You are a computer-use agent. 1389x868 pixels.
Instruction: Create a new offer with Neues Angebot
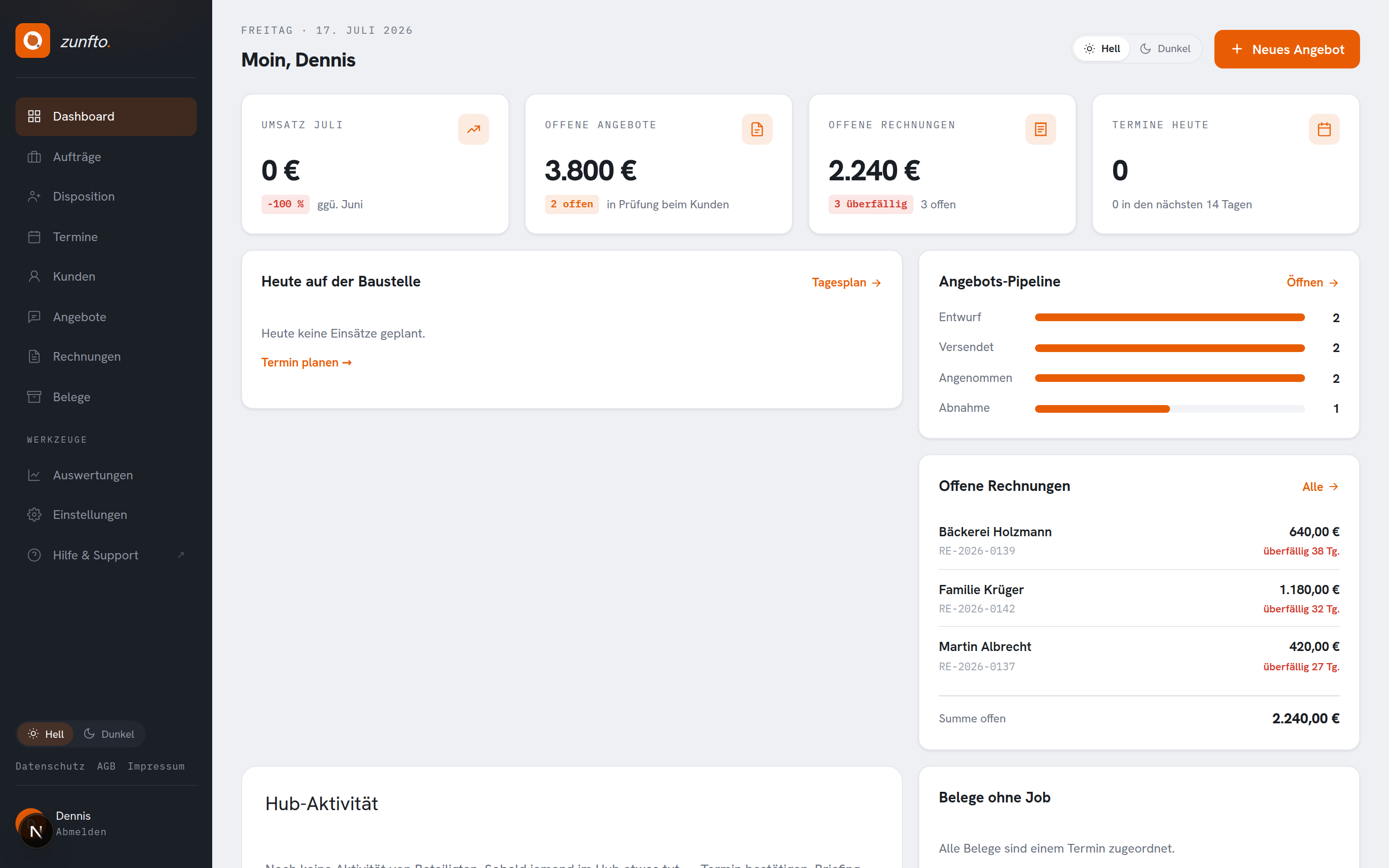(1287, 49)
